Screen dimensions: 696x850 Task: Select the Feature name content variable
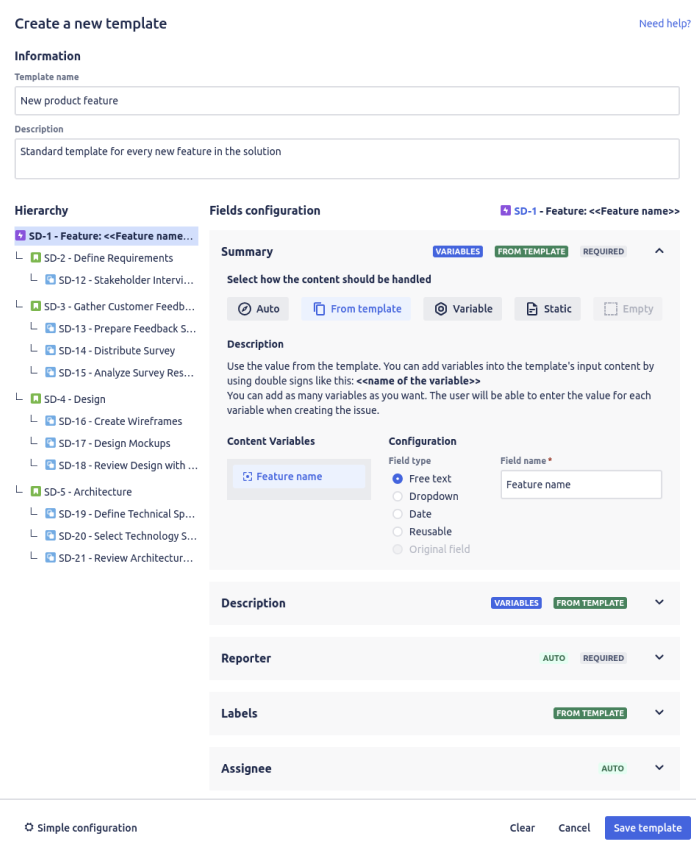tap(299, 476)
